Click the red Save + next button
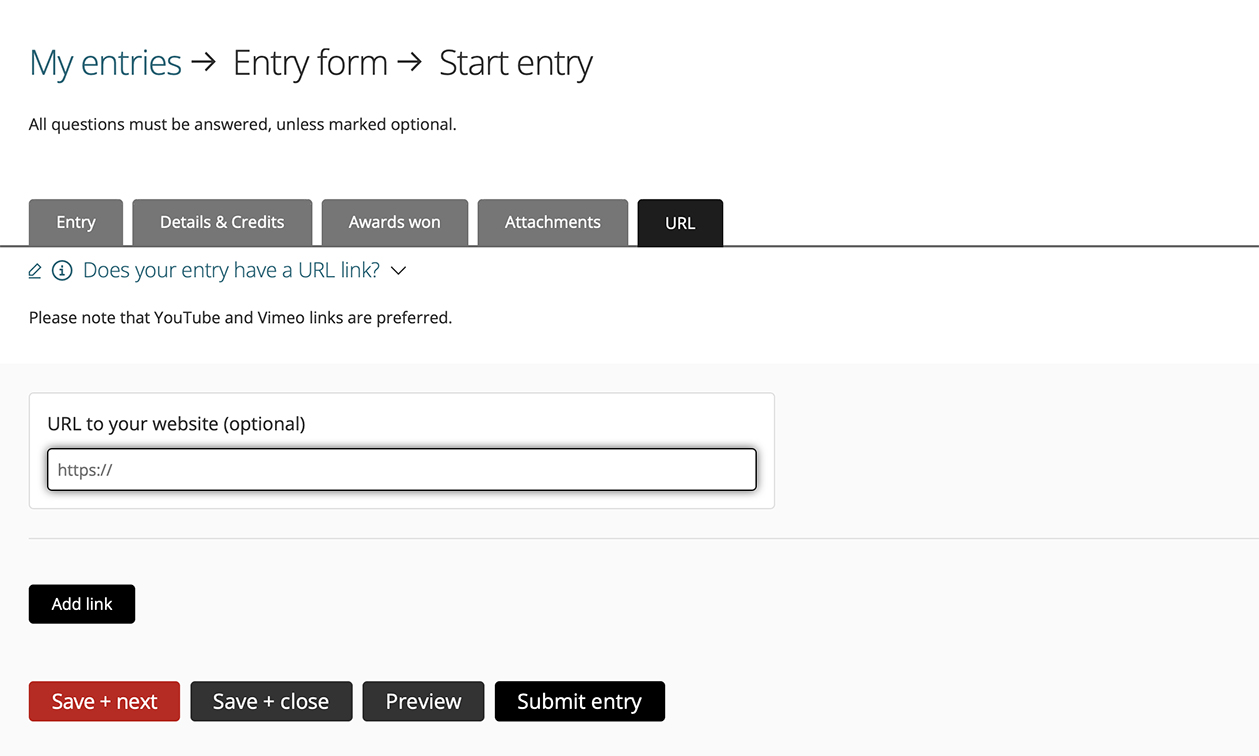 tap(104, 702)
